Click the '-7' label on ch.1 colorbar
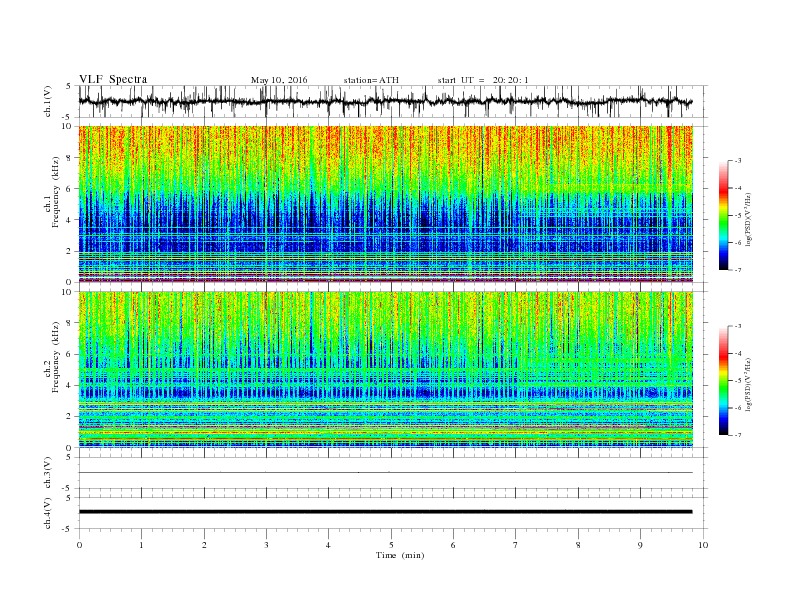This screenshot has height=612, width=792. (x=738, y=270)
